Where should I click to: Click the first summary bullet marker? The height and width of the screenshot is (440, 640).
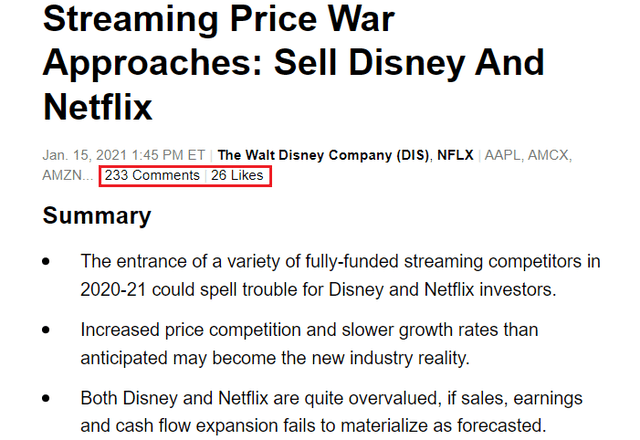coord(46,261)
